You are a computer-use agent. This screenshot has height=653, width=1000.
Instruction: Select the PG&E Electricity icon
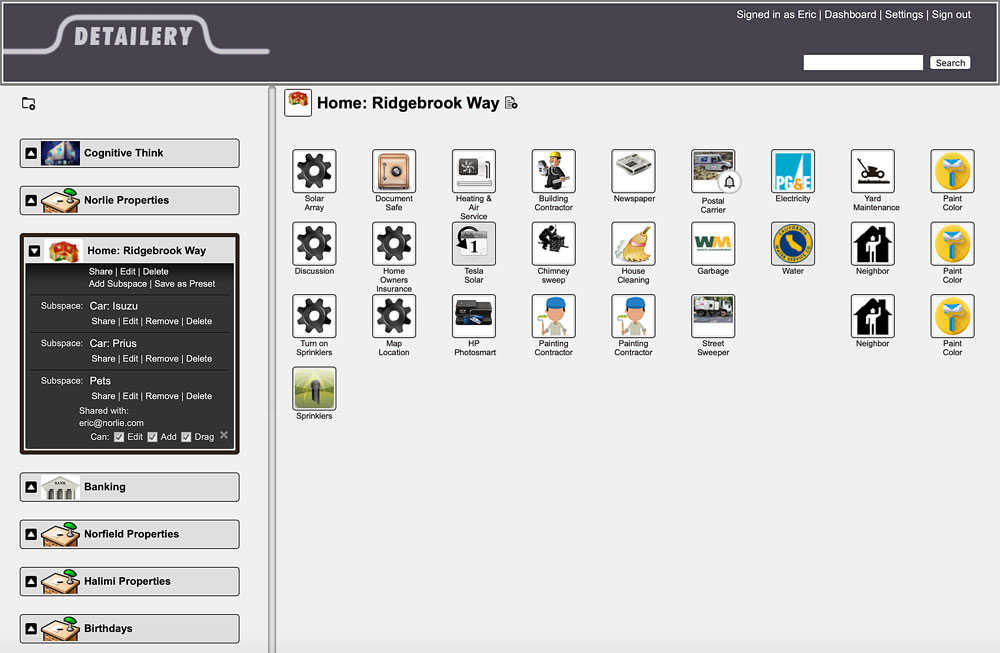tap(792, 171)
